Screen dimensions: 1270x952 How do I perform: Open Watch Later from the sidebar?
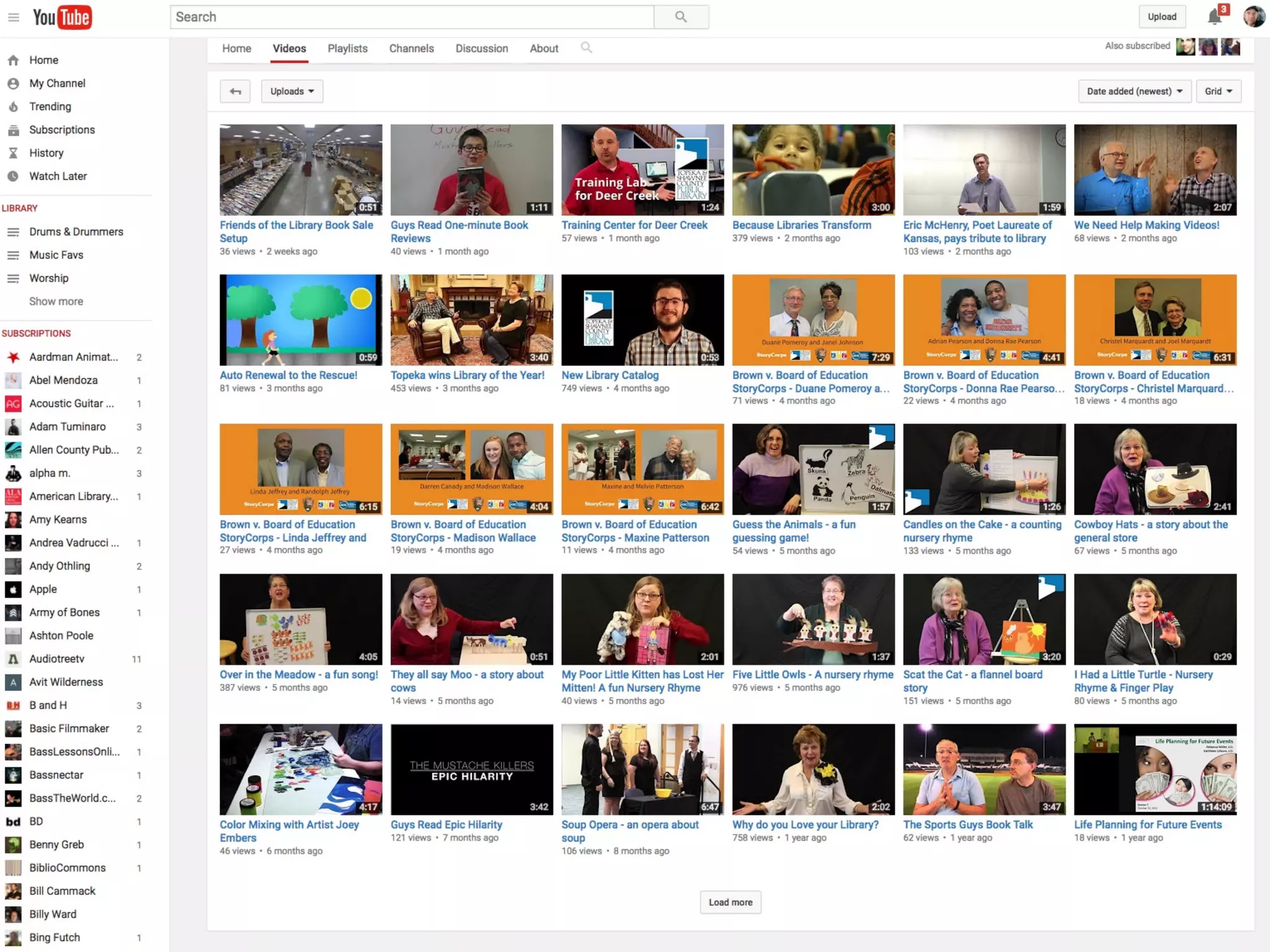[58, 176]
